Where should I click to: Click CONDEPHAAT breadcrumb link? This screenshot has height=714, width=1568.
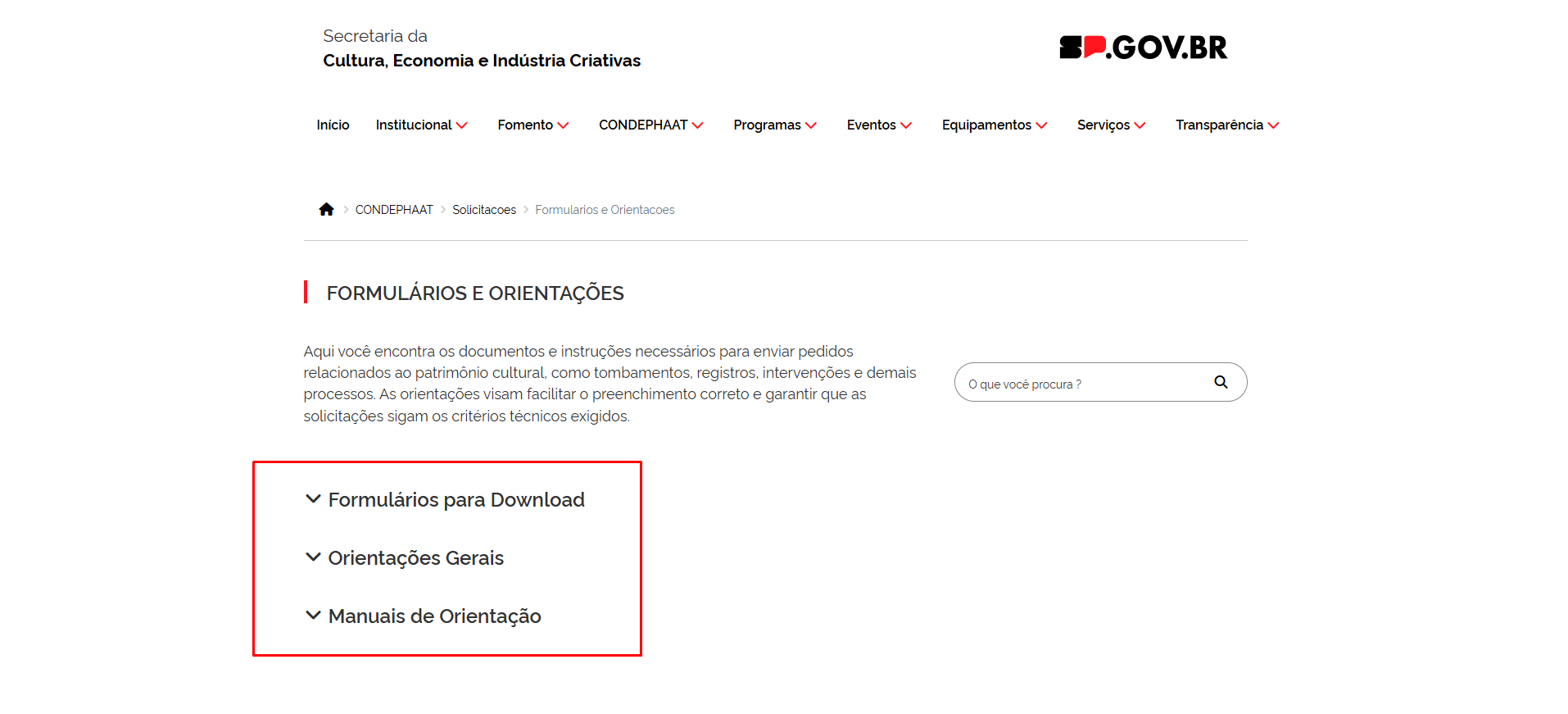click(x=394, y=210)
